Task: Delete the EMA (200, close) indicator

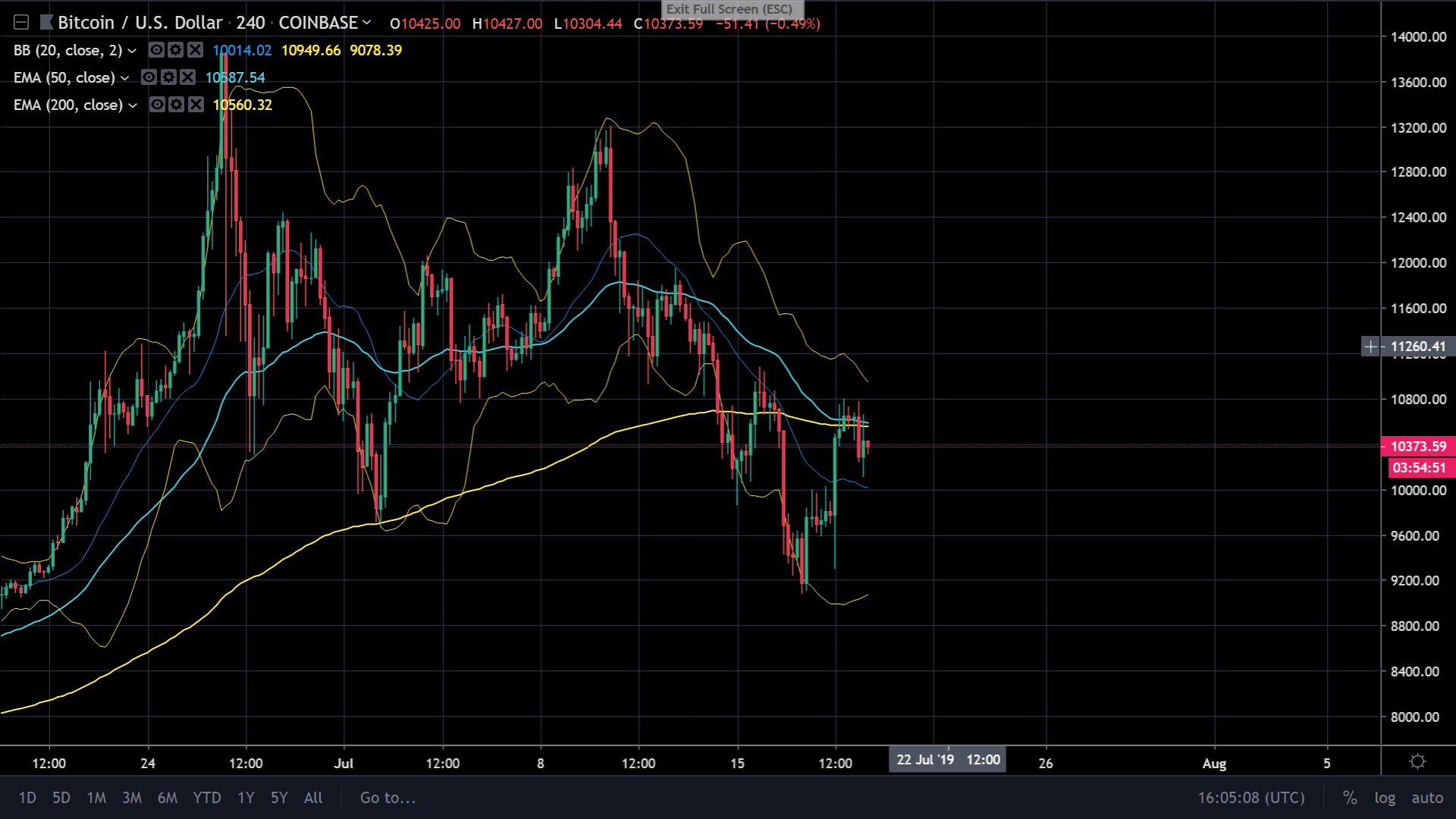Action: (x=196, y=105)
